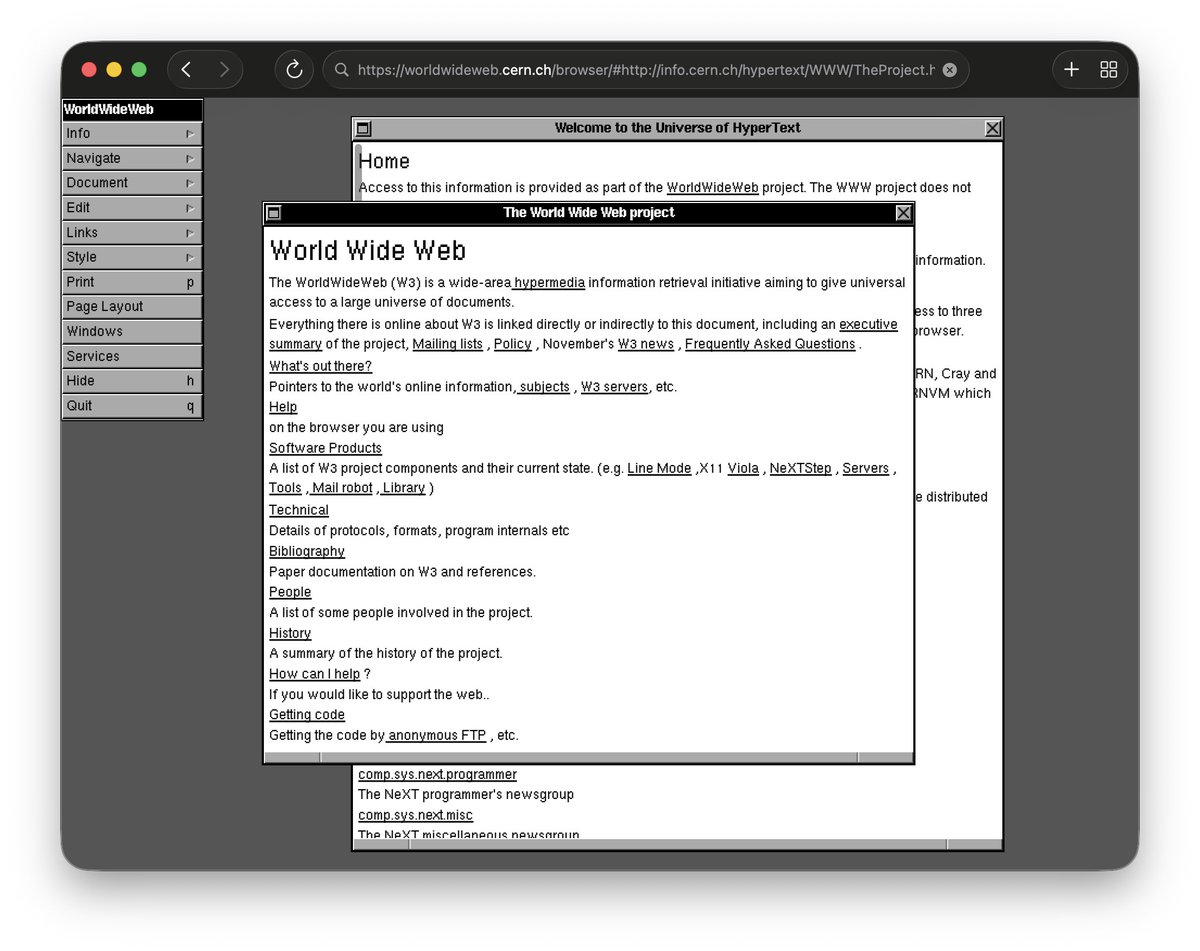Open the Line Mode link
Viewport: 1200px width, 951px height.
point(659,468)
